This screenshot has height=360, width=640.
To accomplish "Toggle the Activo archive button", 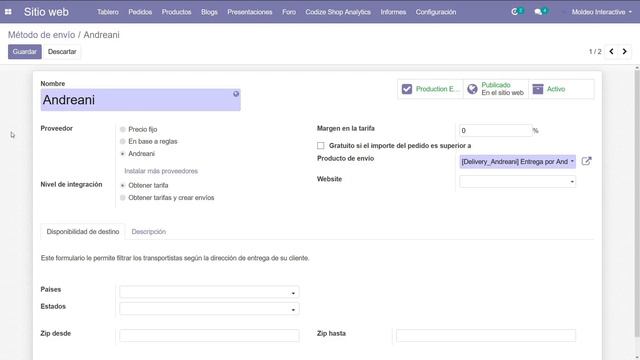I will [561, 89].
